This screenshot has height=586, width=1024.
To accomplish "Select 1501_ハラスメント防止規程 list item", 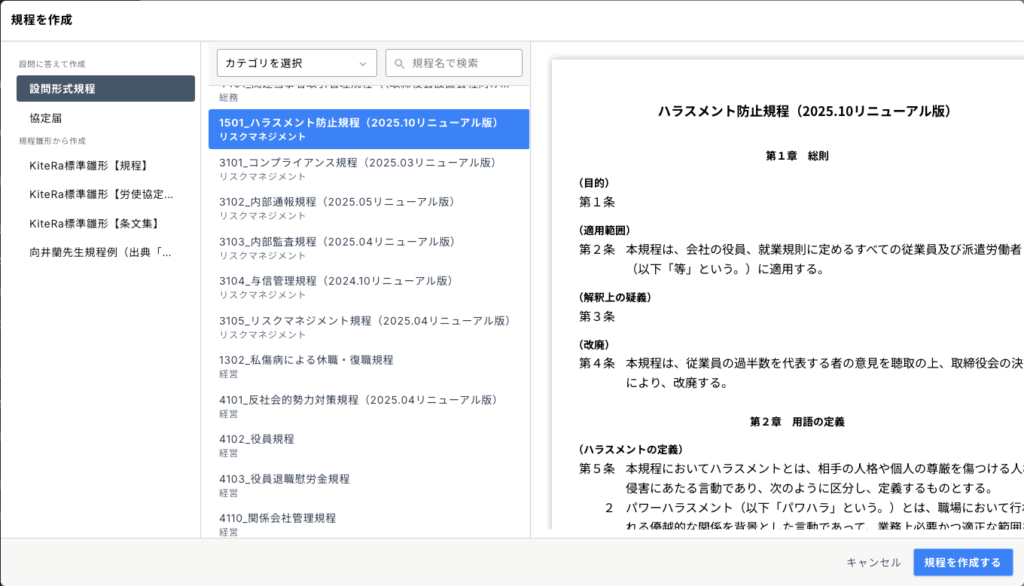I will pyautogui.click(x=368, y=129).
